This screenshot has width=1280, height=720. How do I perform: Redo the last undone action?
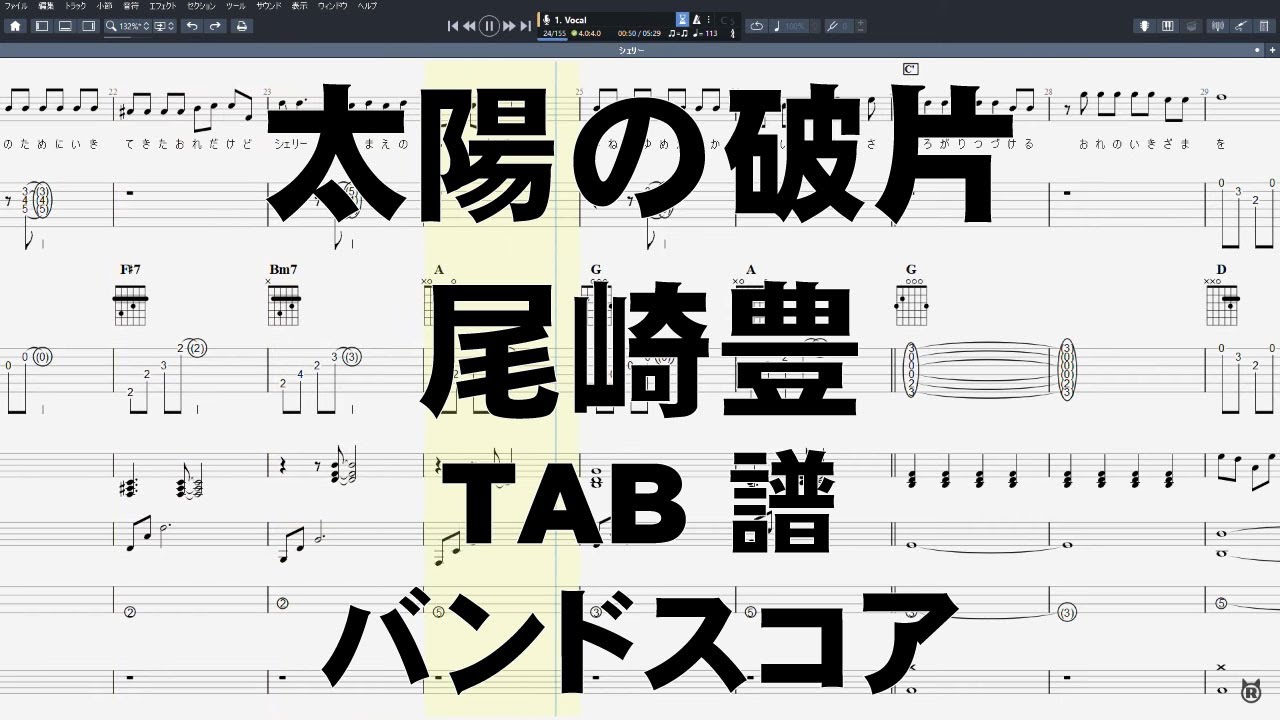[x=214, y=26]
